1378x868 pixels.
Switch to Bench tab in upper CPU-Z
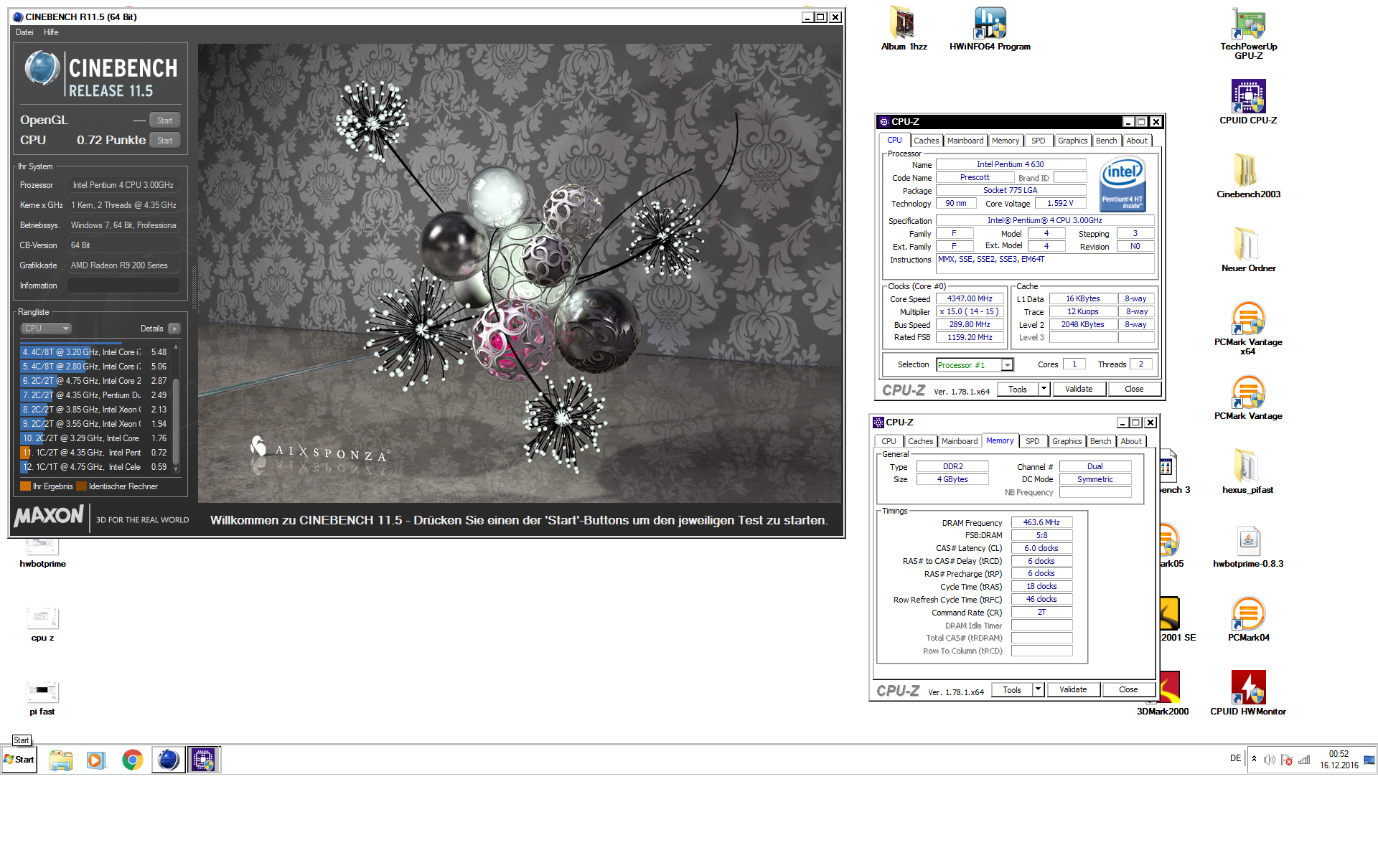(1106, 141)
